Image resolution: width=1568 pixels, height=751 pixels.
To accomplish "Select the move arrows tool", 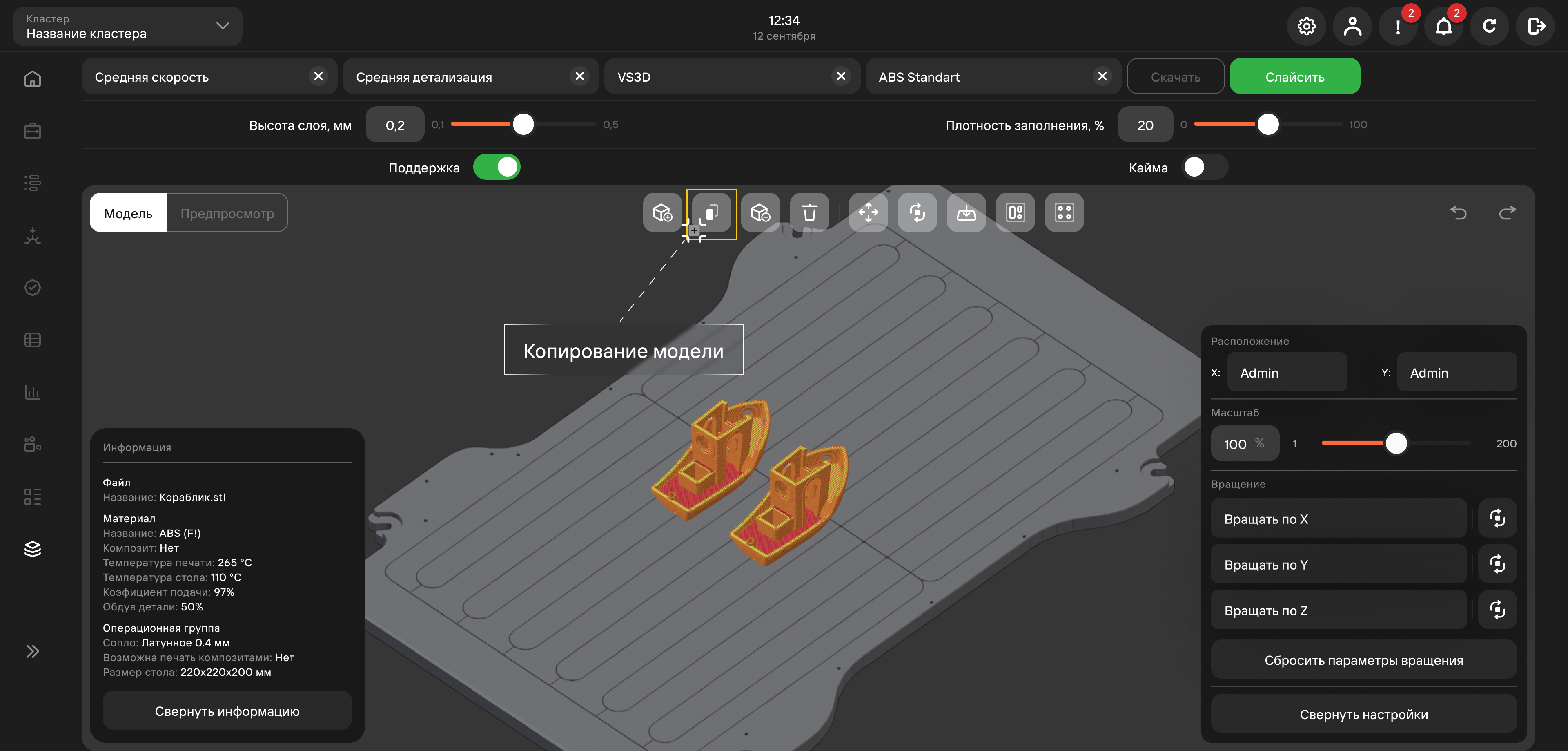I will click(x=868, y=212).
